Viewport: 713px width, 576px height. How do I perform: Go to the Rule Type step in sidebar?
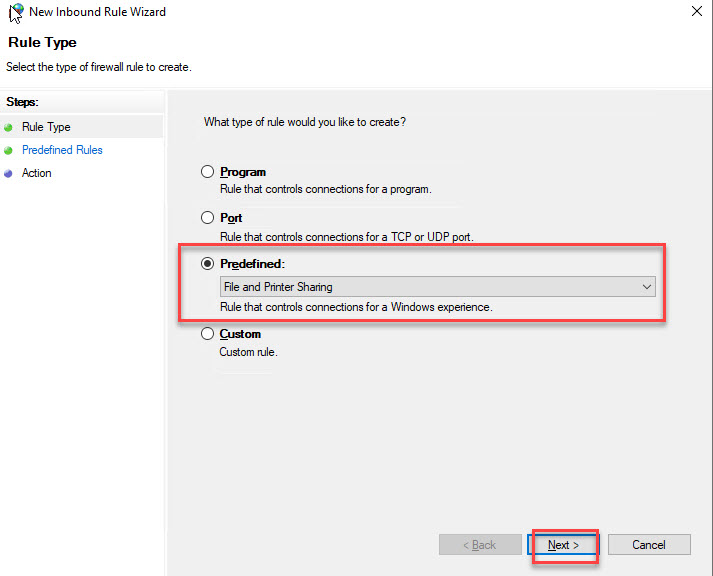(x=46, y=127)
